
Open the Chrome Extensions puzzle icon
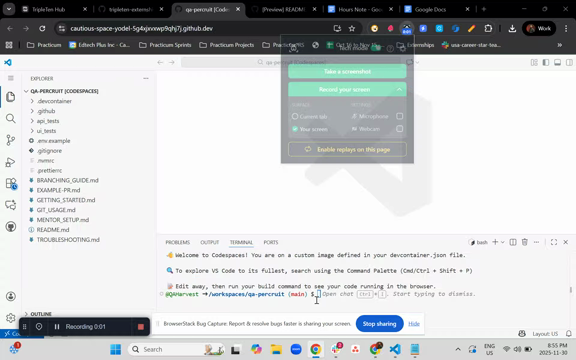coord(488,28)
